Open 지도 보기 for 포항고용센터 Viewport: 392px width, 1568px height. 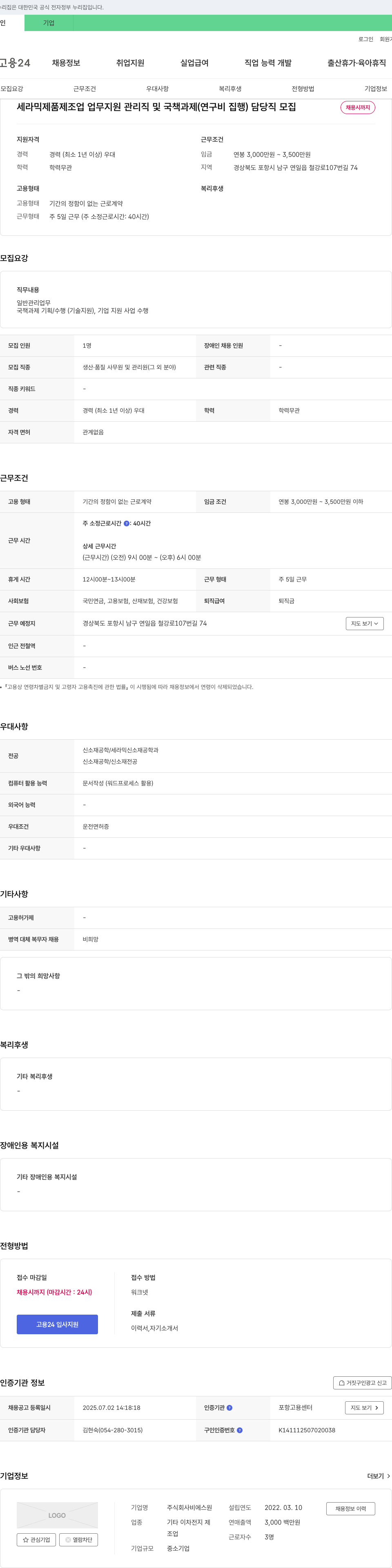[x=364, y=1408]
